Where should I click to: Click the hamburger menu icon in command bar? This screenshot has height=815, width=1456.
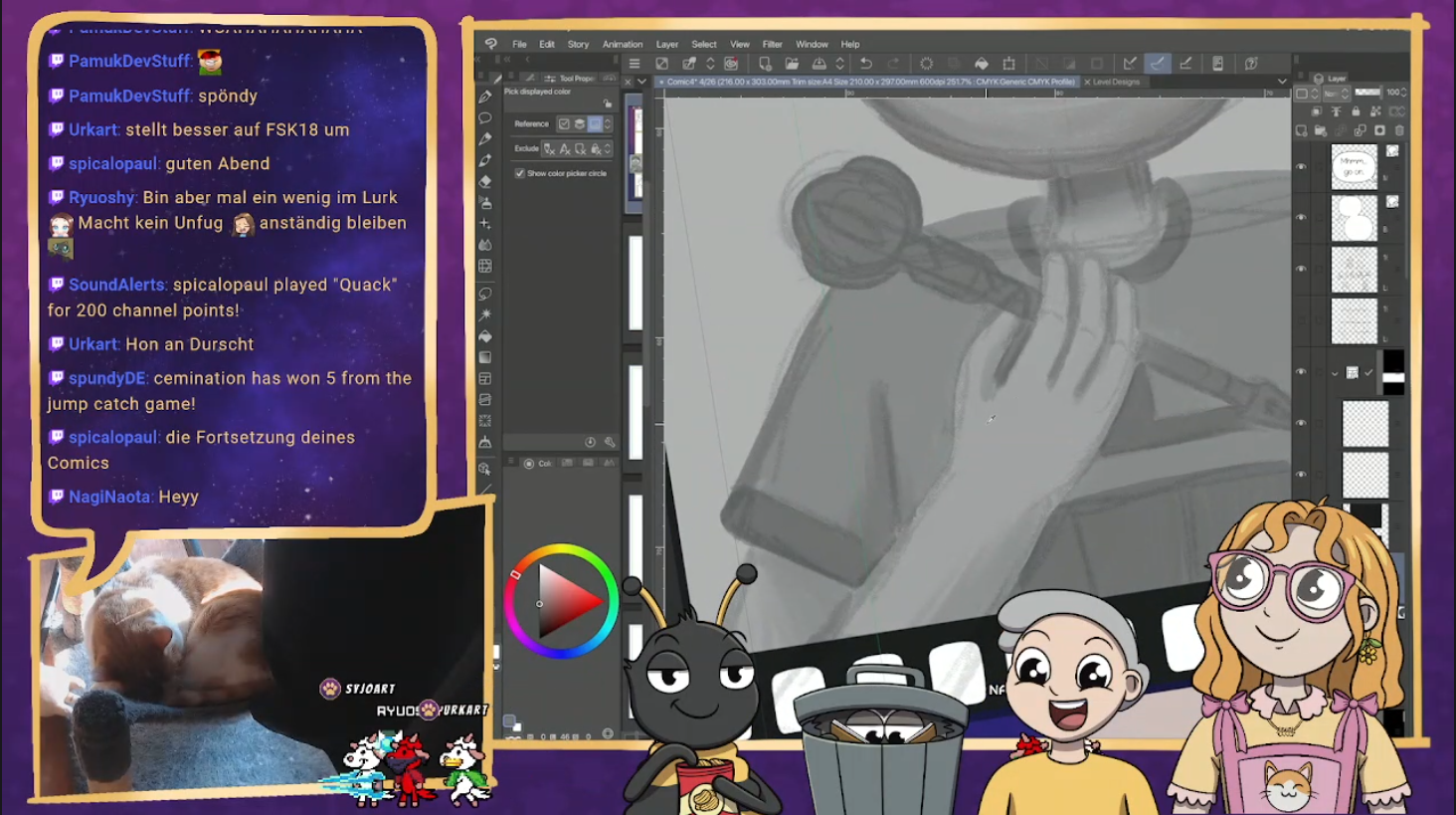(634, 64)
